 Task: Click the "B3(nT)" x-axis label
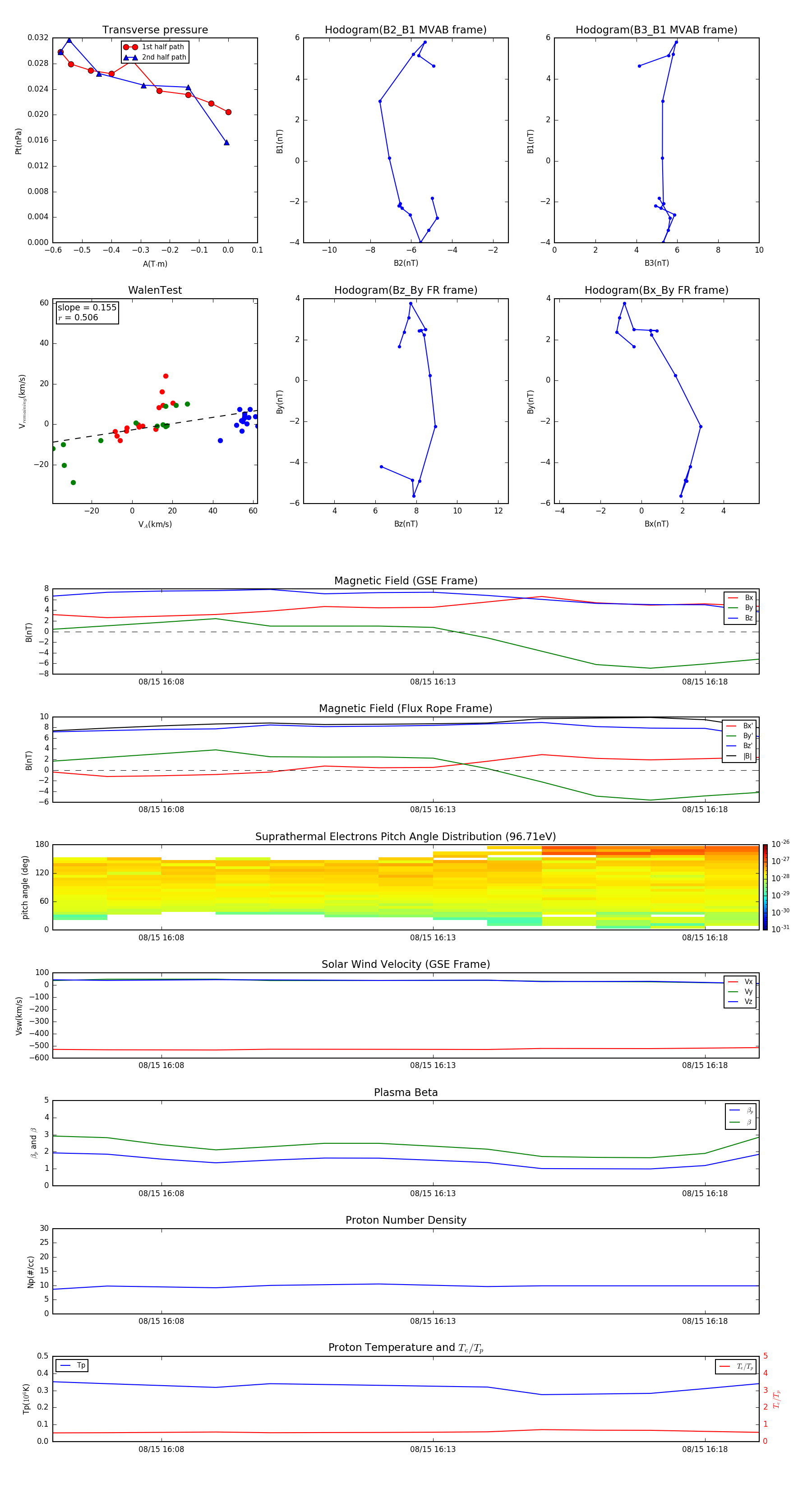(x=656, y=264)
